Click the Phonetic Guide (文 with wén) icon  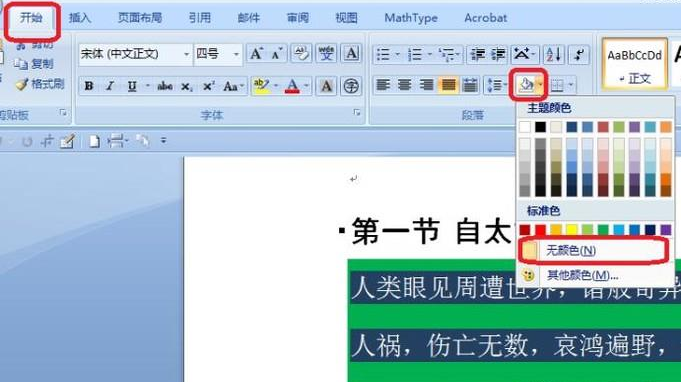click(326, 54)
